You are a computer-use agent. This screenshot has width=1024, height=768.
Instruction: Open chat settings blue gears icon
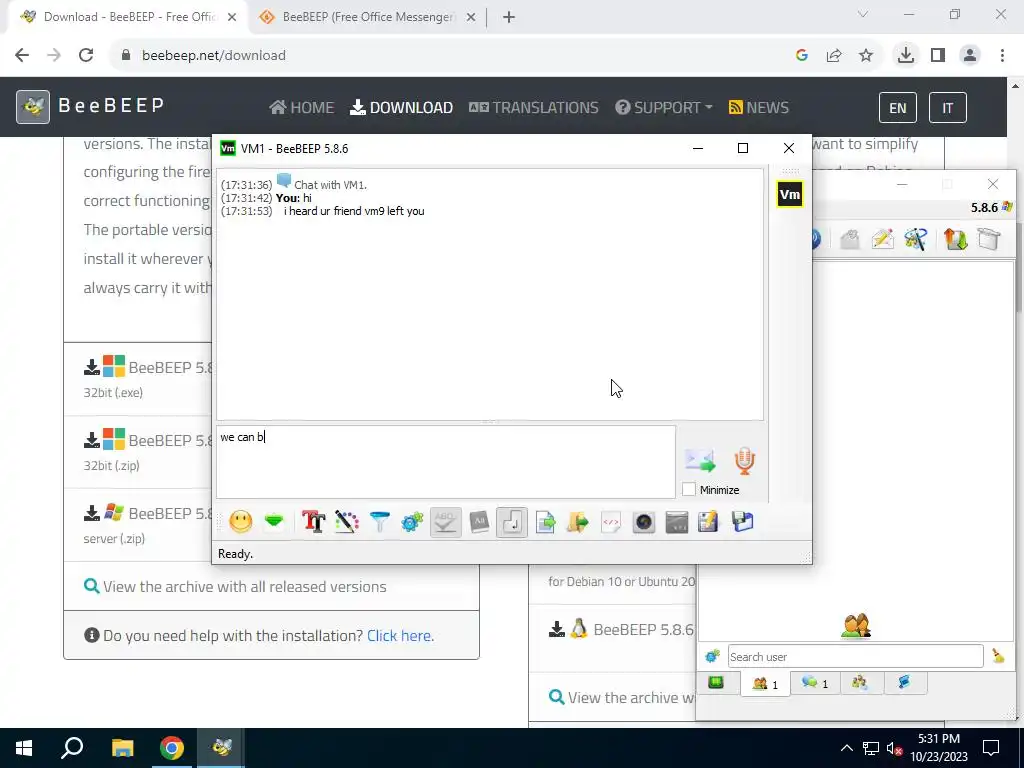pyautogui.click(x=412, y=522)
